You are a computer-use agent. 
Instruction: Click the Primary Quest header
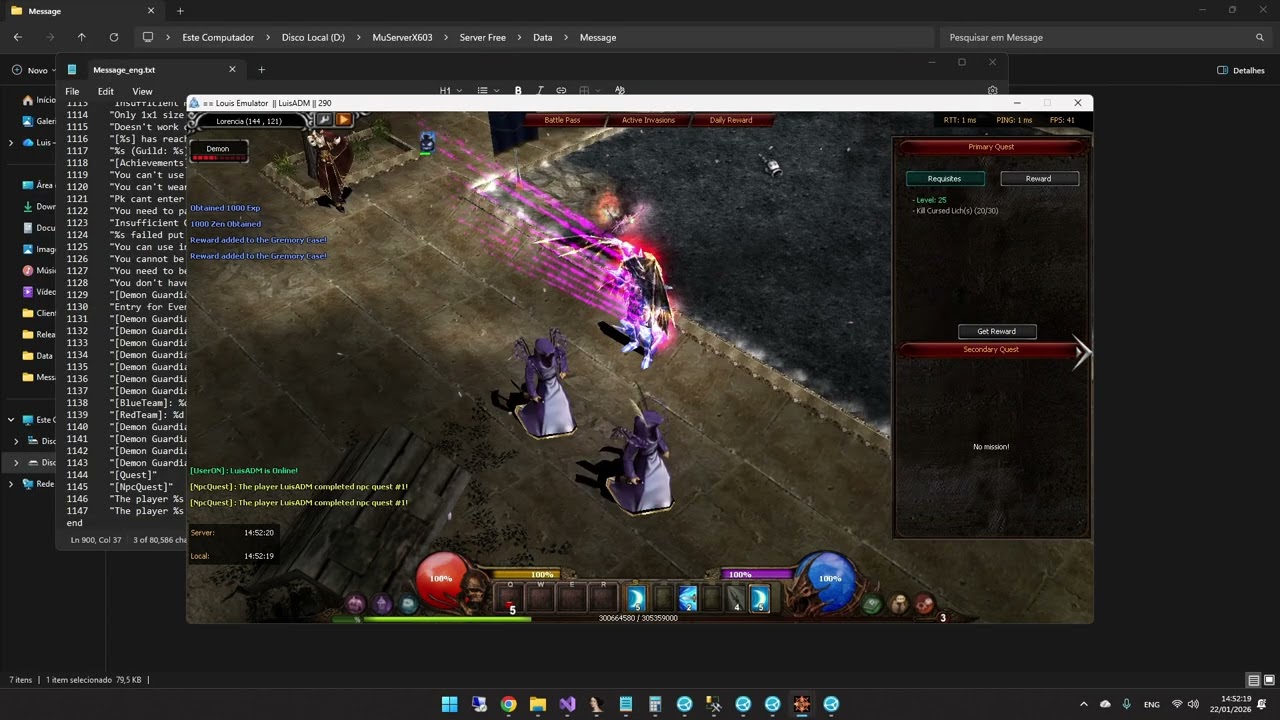991,146
